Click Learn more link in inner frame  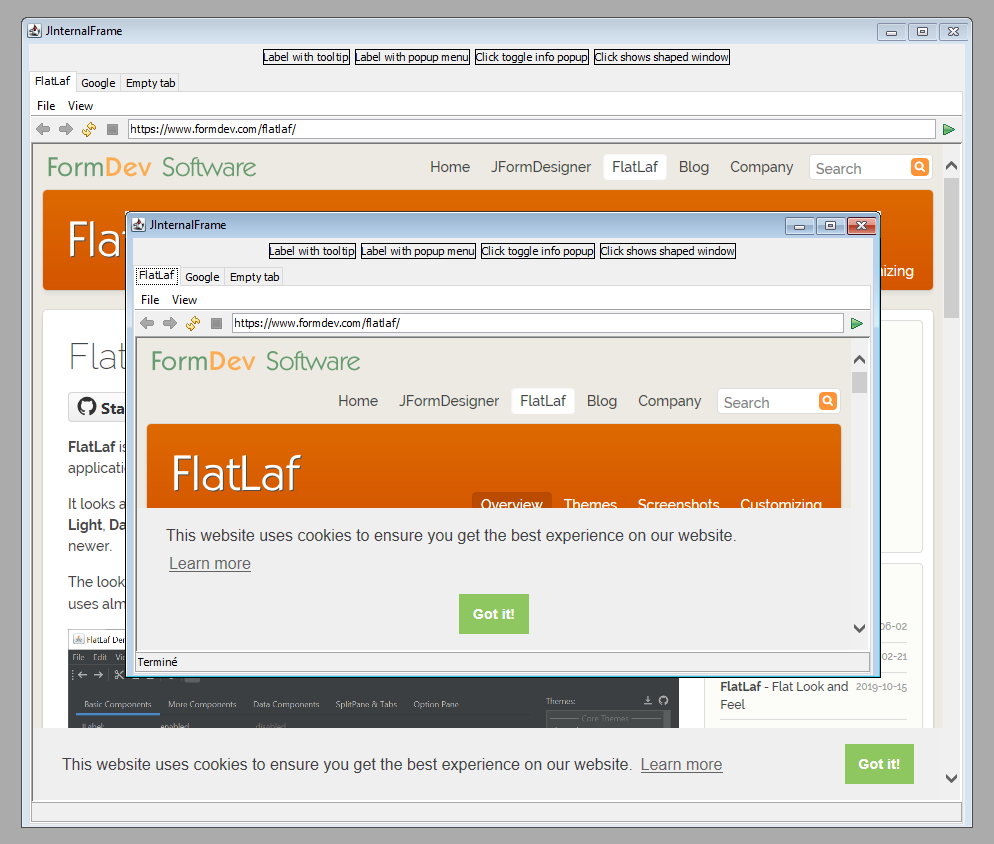click(210, 564)
